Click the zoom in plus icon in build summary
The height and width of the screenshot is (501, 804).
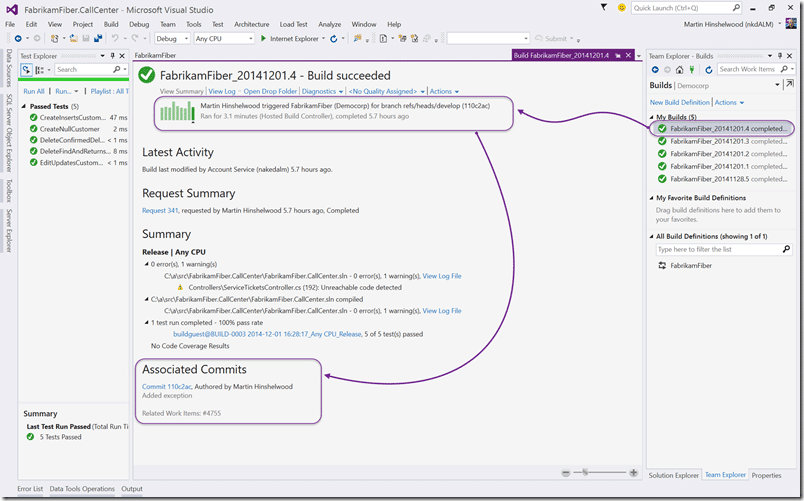[x=634, y=473]
